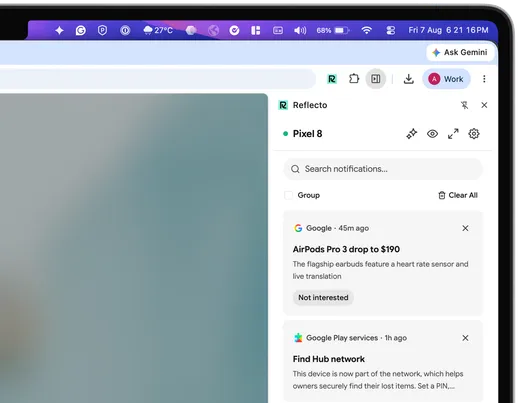Toggle the Chrome side panel button
The height and width of the screenshot is (403, 520).
click(x=376, y=79)
